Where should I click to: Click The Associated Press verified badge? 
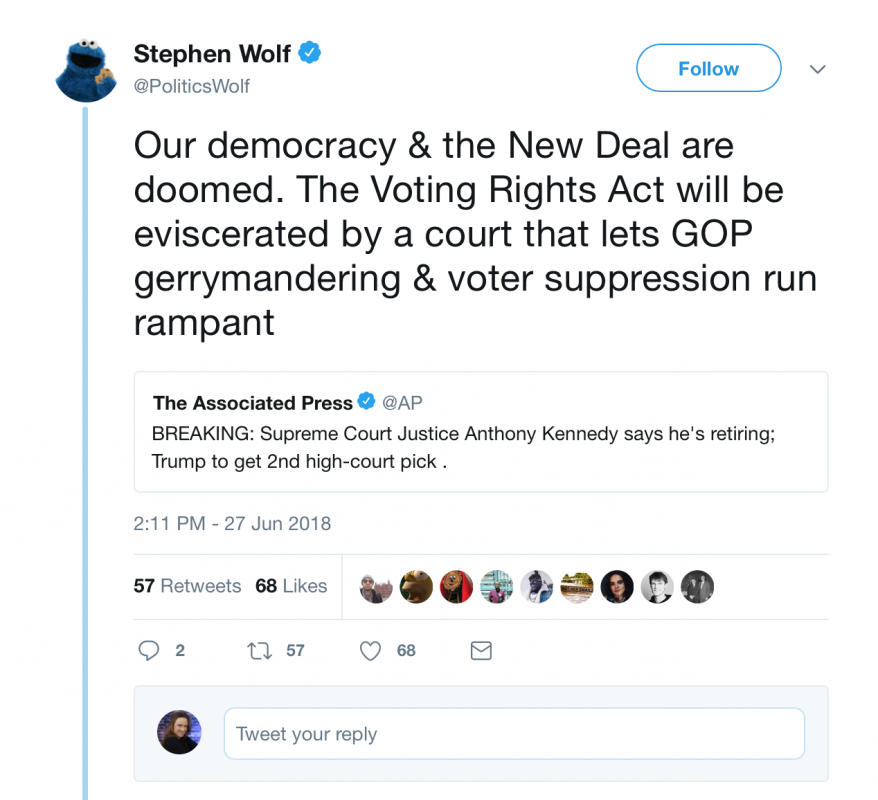click(366, 403)
